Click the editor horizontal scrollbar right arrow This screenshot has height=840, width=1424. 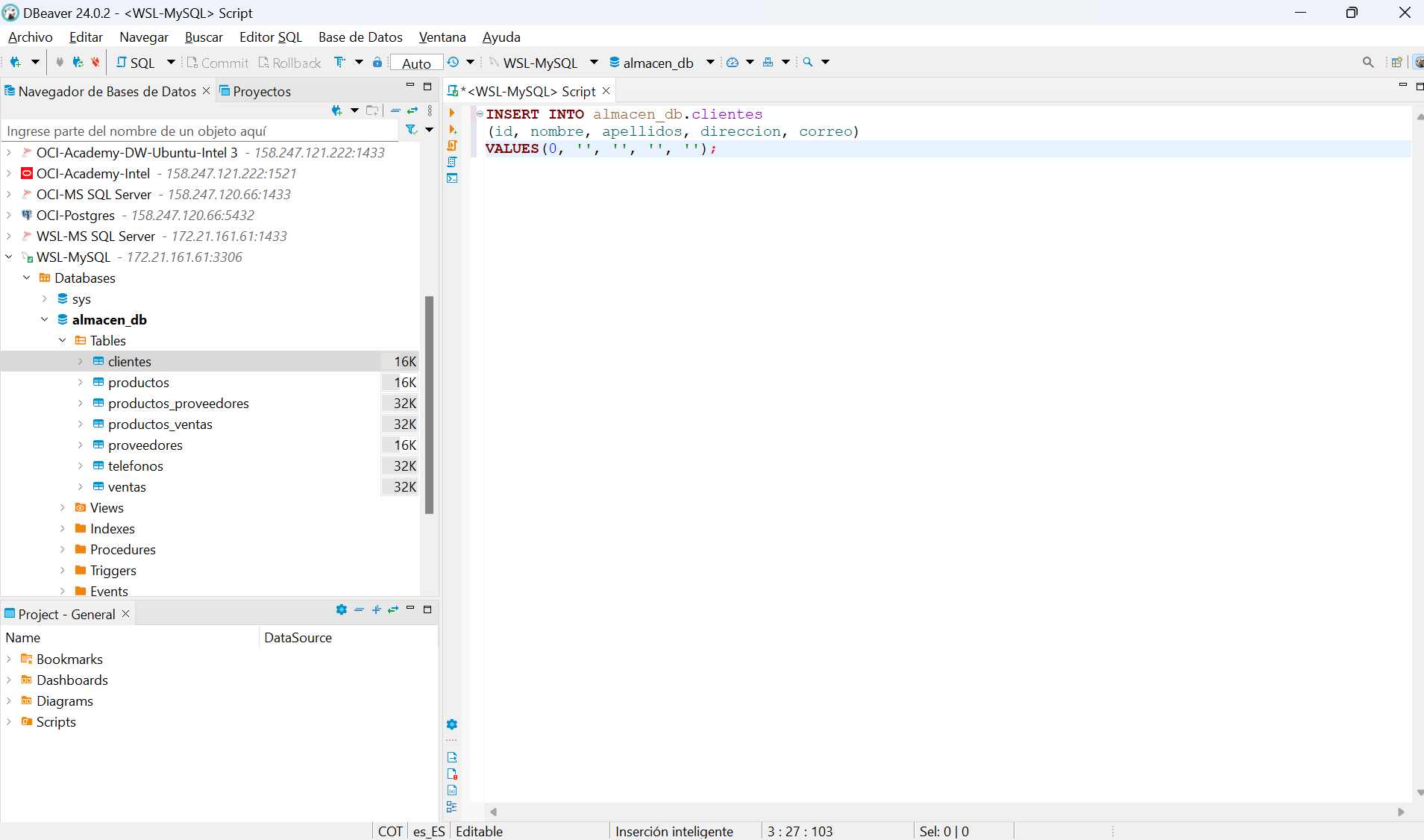coord(1401,812)
